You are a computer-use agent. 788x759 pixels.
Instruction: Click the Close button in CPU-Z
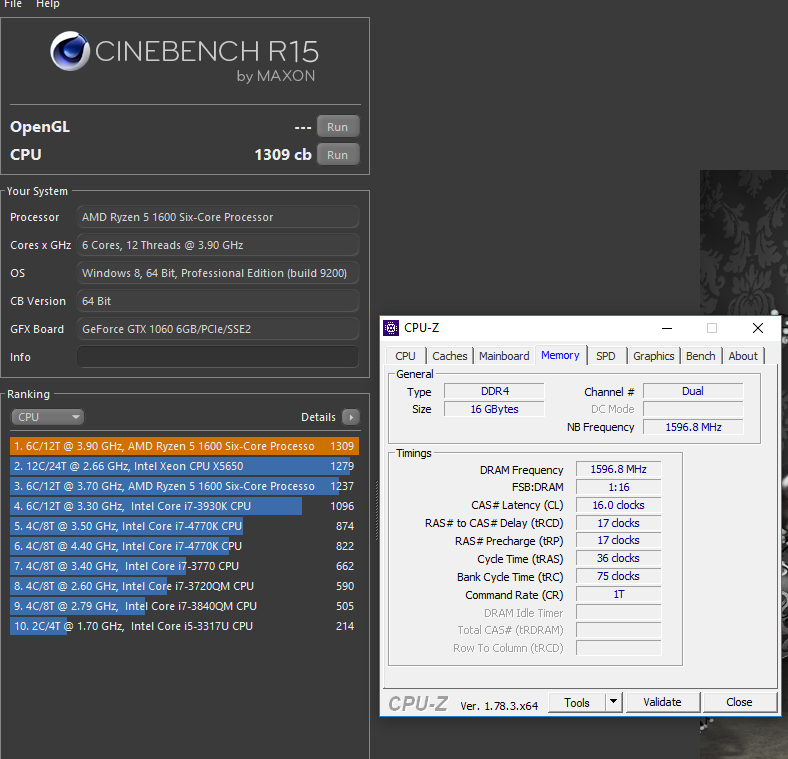point(739,702)
